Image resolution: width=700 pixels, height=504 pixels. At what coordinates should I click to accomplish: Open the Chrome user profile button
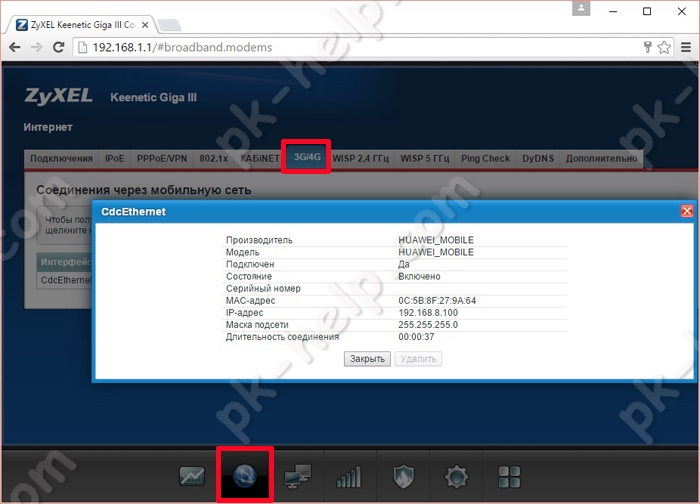(x=581, y=8)
